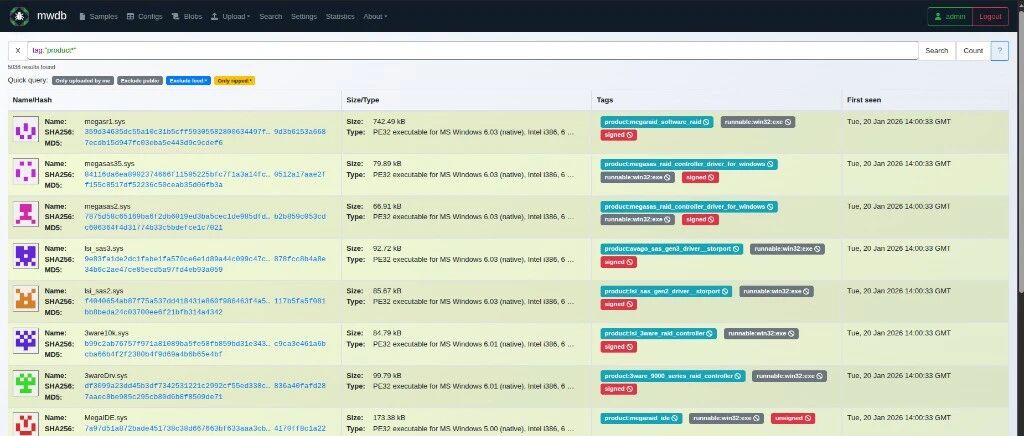This screenshot has height=436, width=1024.
Task: Click ban icon on lsi_sas3.sys runnable:win32:exe tag
Action: (818, 249)
